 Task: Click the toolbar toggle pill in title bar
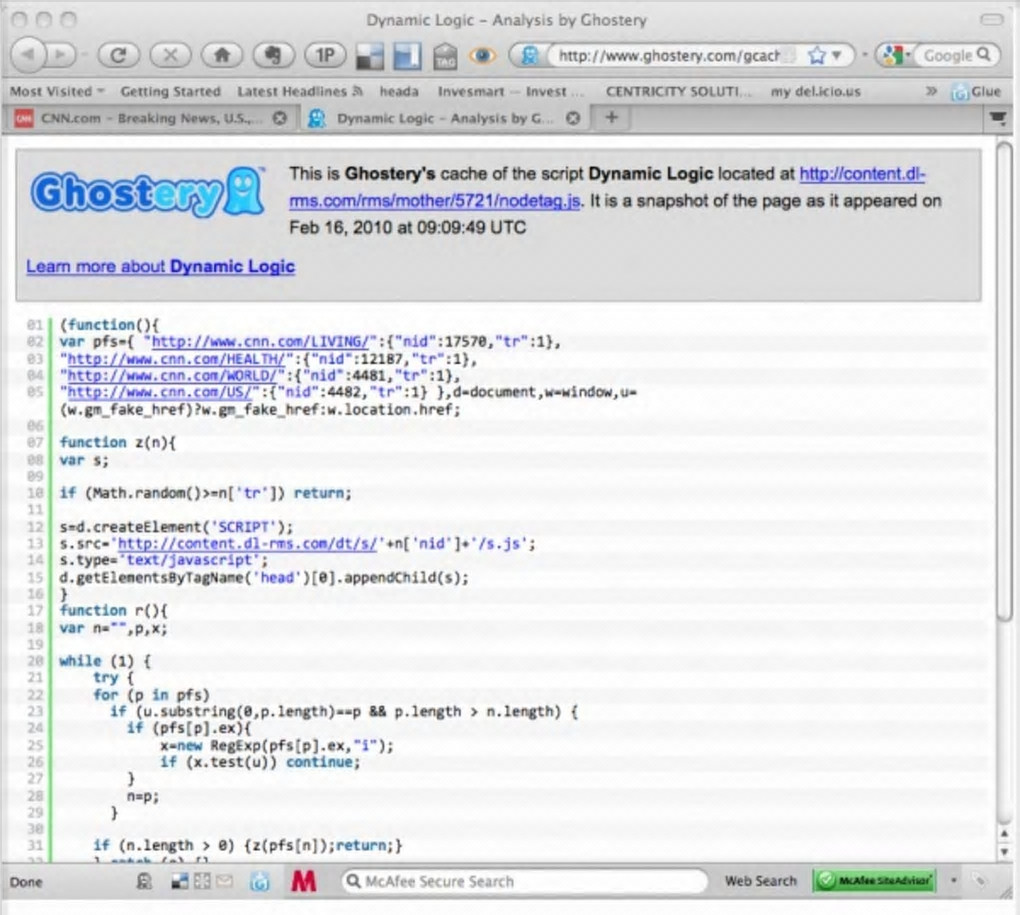(991, 20)
